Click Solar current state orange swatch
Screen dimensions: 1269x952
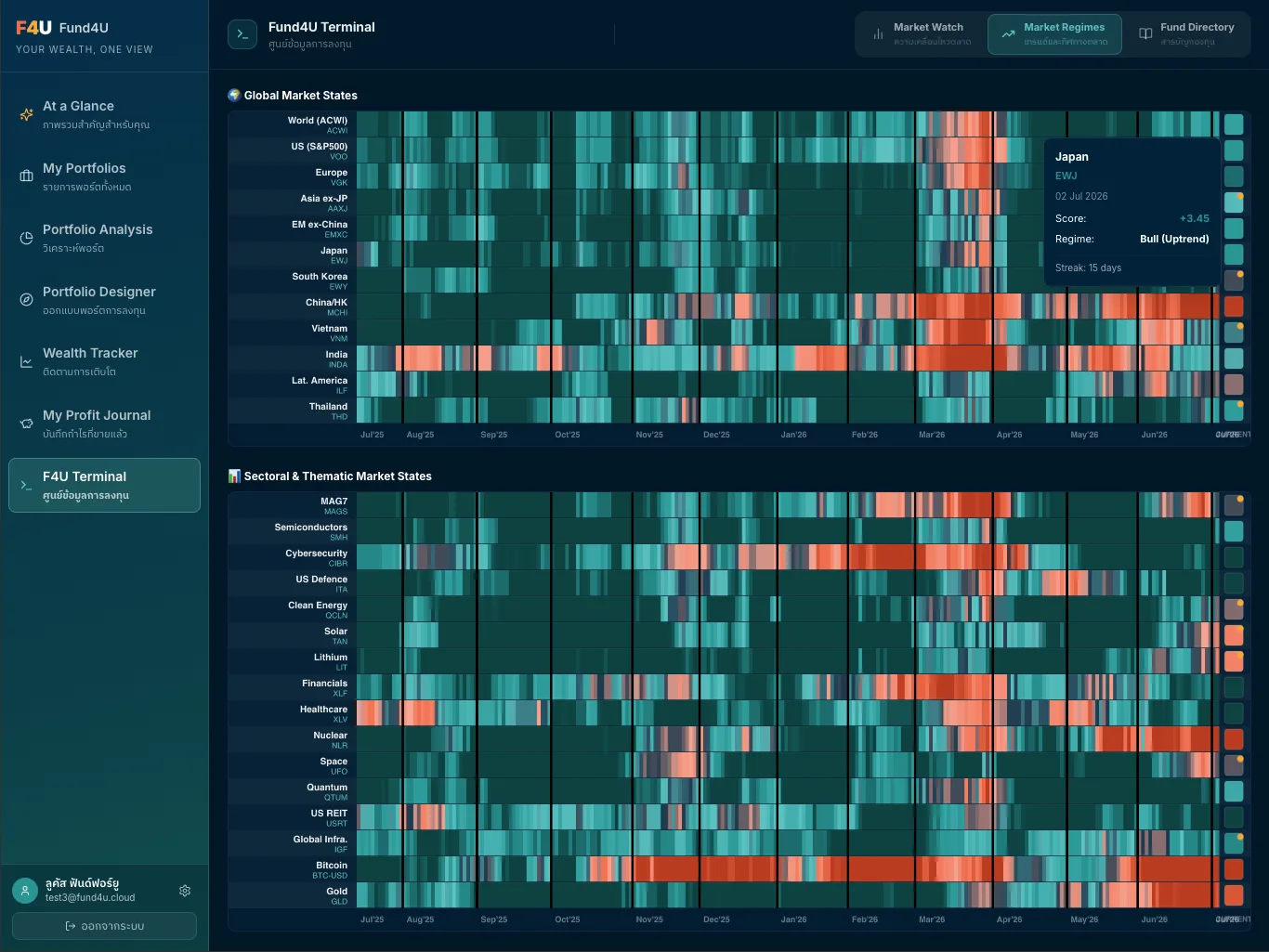(x=1234, y=635)
